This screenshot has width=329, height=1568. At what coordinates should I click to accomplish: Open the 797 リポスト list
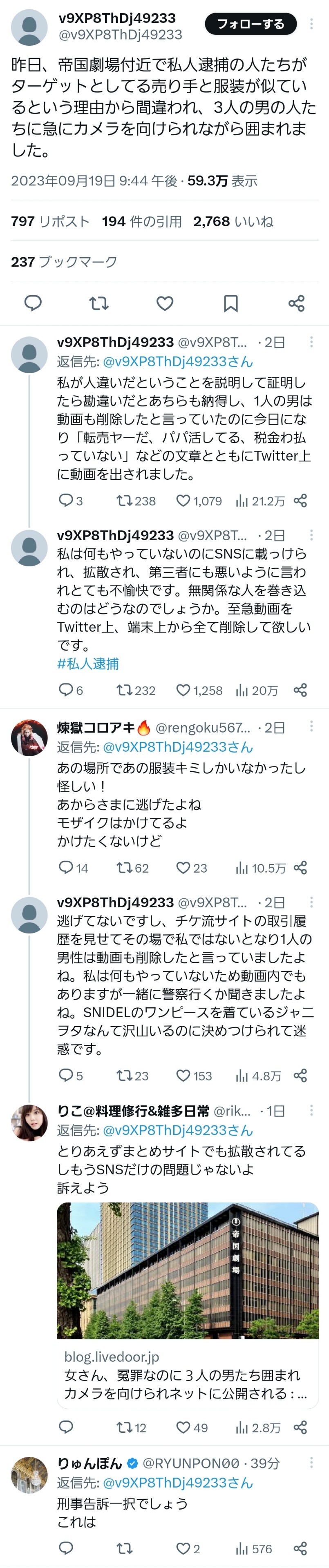click(x=50, y=222)
